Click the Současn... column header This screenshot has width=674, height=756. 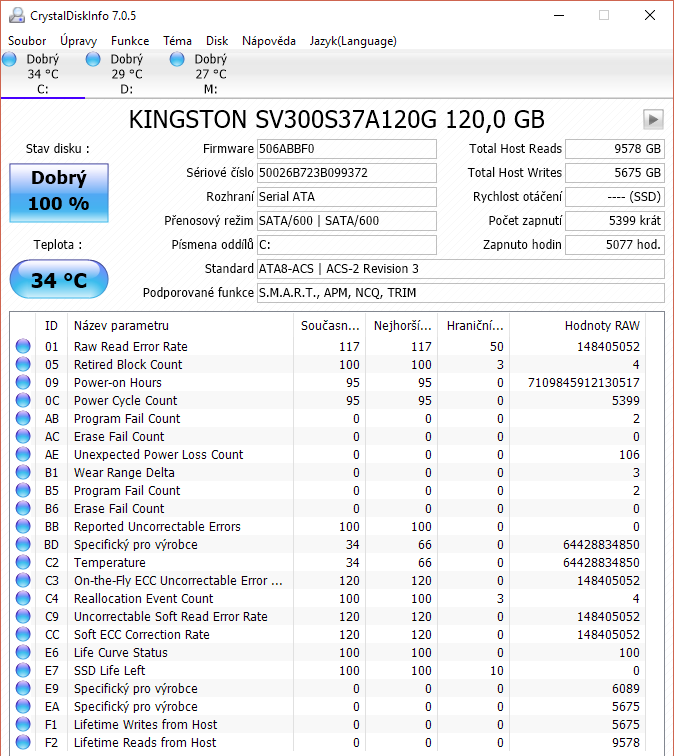pos(330,325)
